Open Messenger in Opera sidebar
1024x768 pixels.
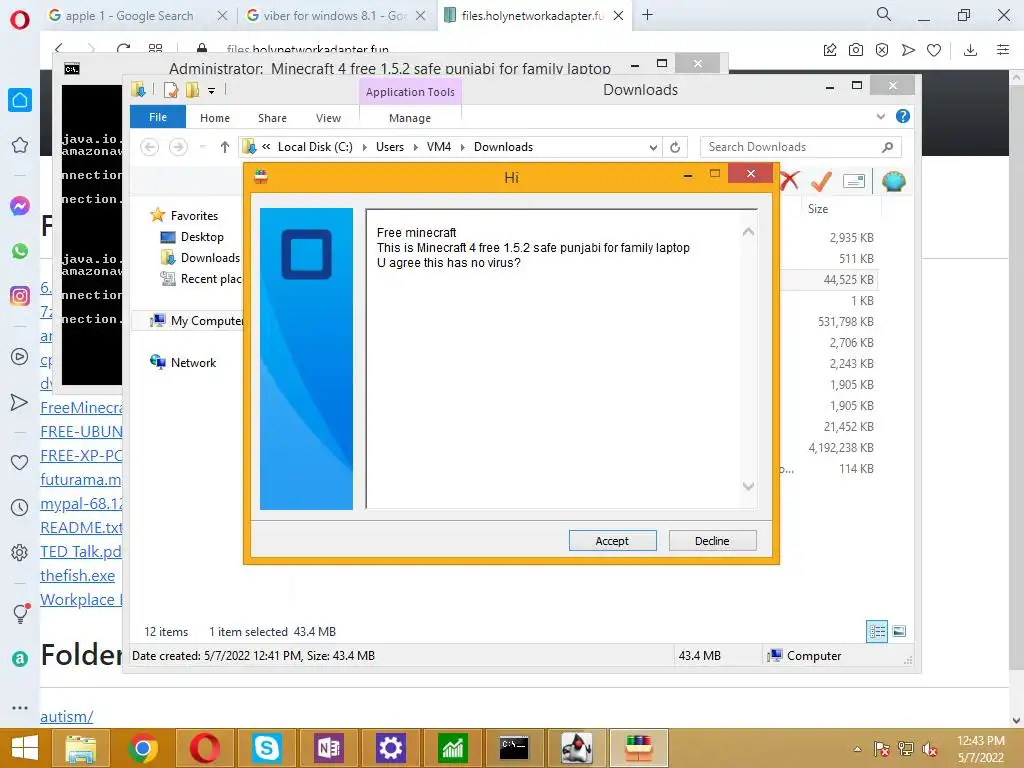[20, 206]
